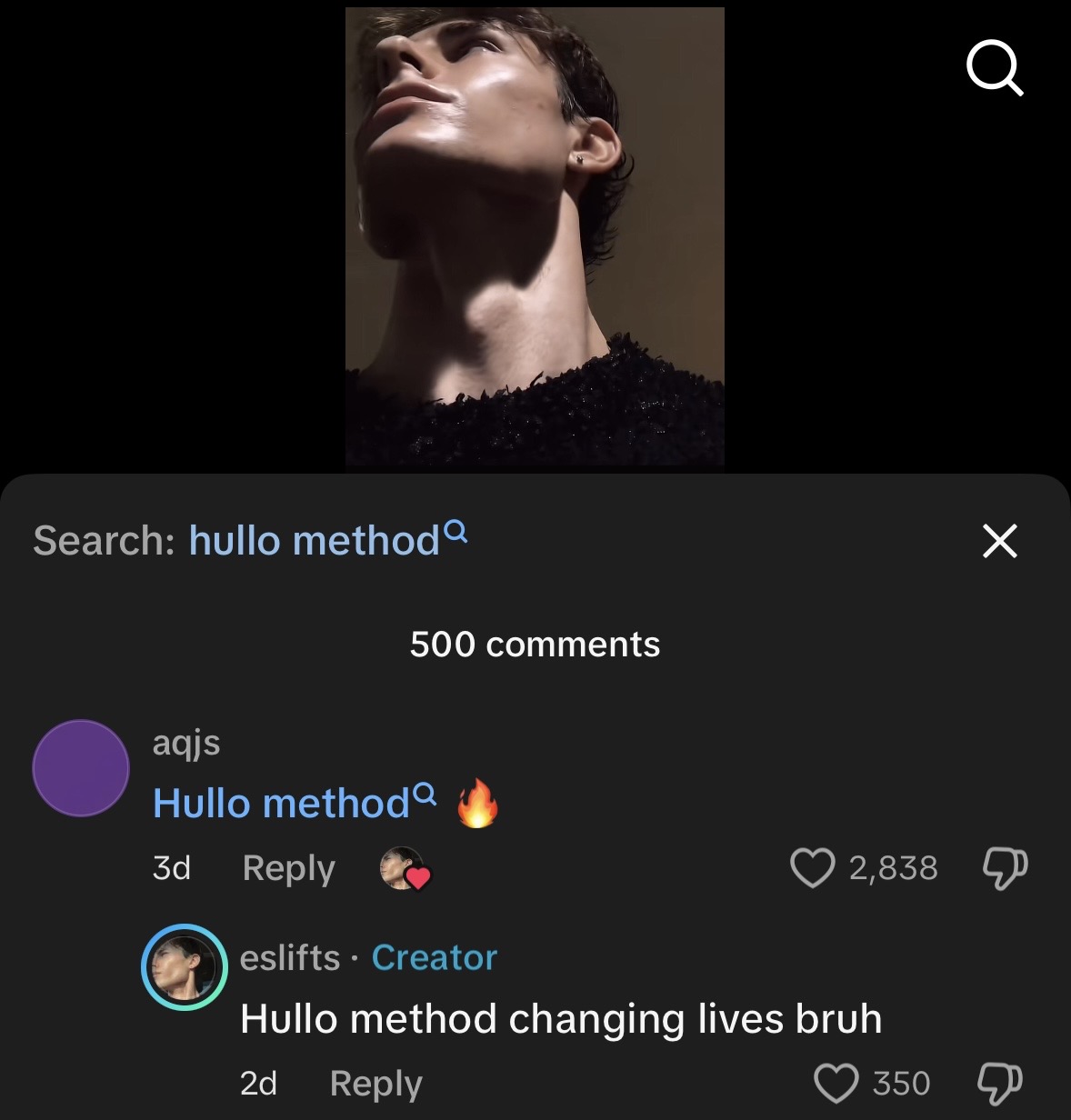Tap the Creator label next to eslifts

coord(435,958)
